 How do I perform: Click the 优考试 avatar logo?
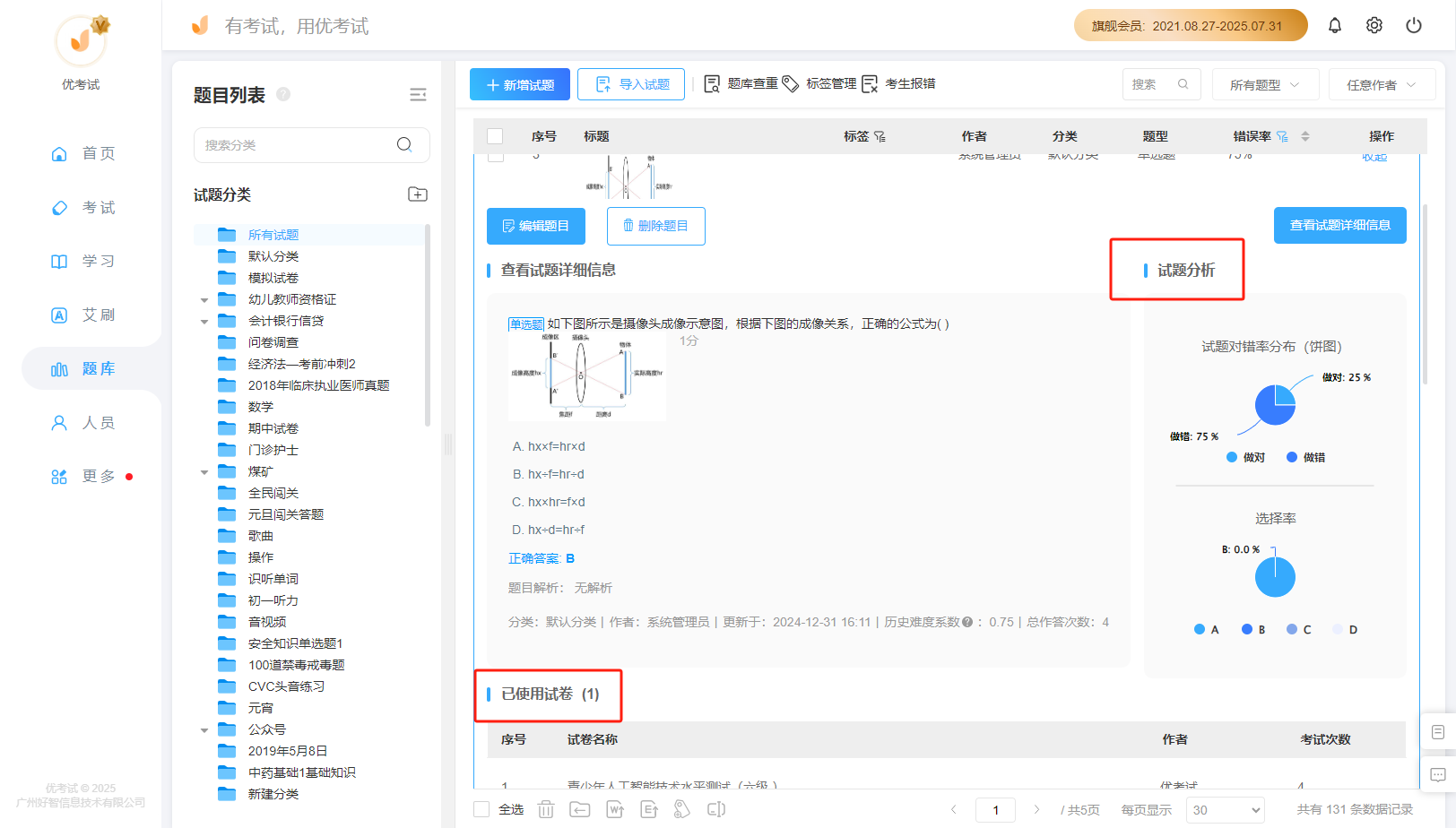(x=82, y=41)
